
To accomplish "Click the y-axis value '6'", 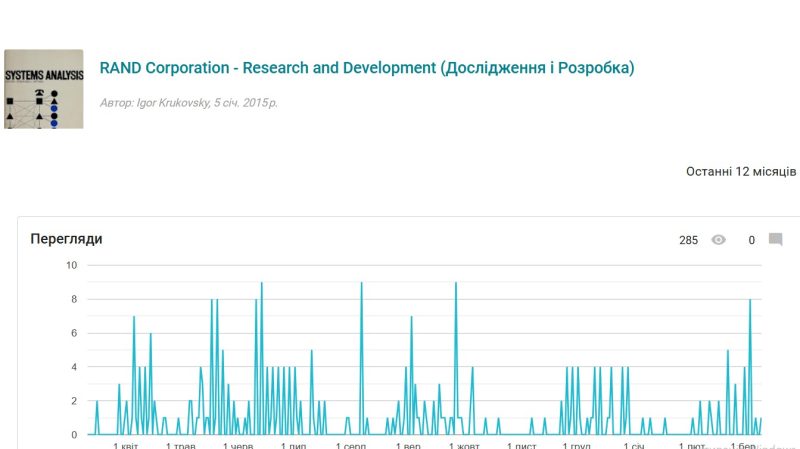I will (x=74, y=333).
